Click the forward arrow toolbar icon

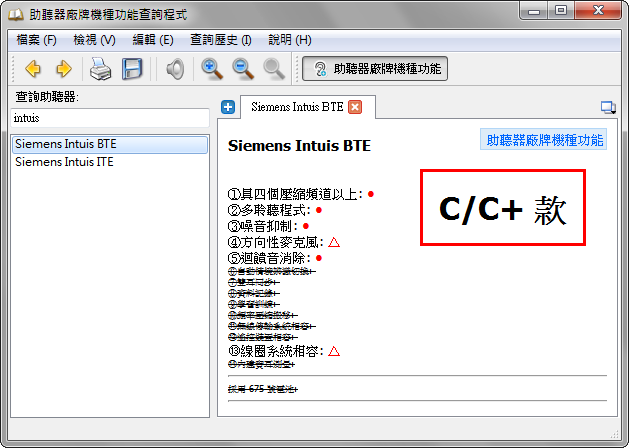[x=63, y=69]
